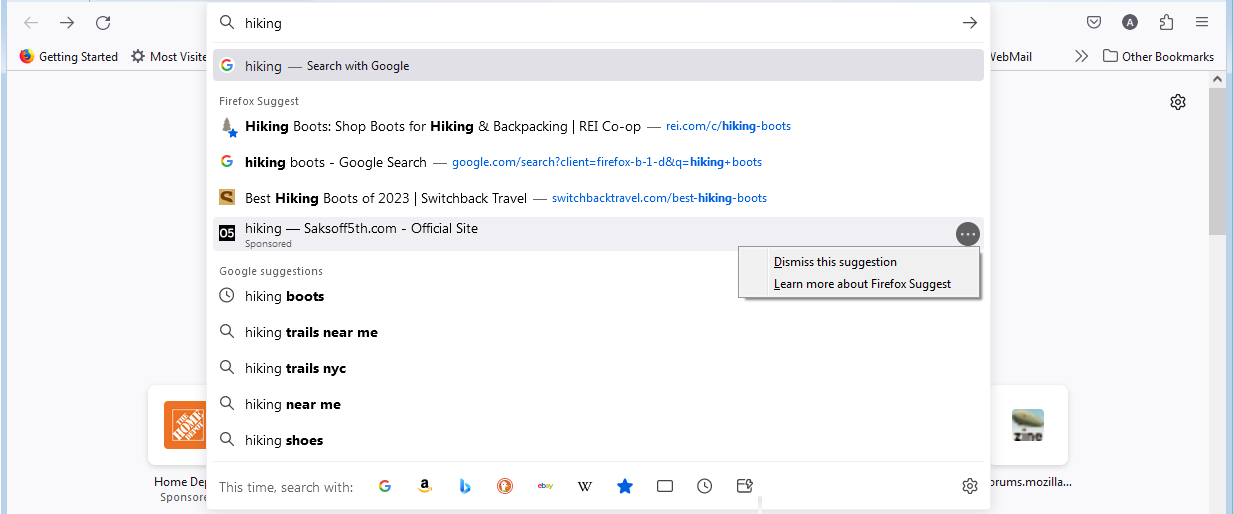The width and height of the screenshot is (1233, 514).
Task: Select suggestion hiking shoes
Action: [598, 440]
